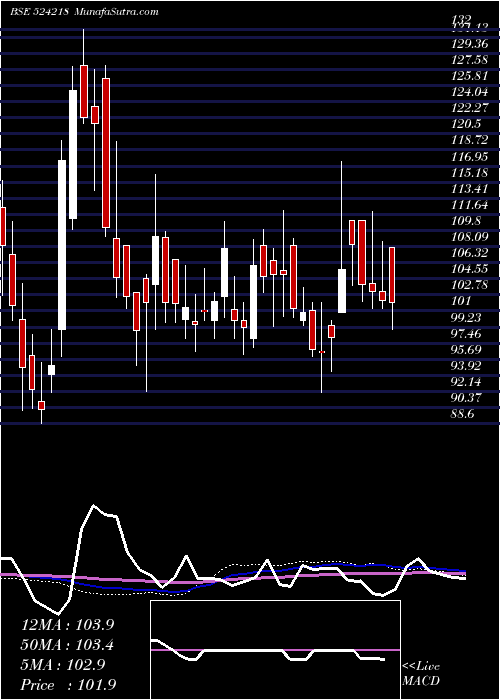Screen dimensions: 500x700
Task: Click the 93.92 price axis label
Action: pos(467,366)
